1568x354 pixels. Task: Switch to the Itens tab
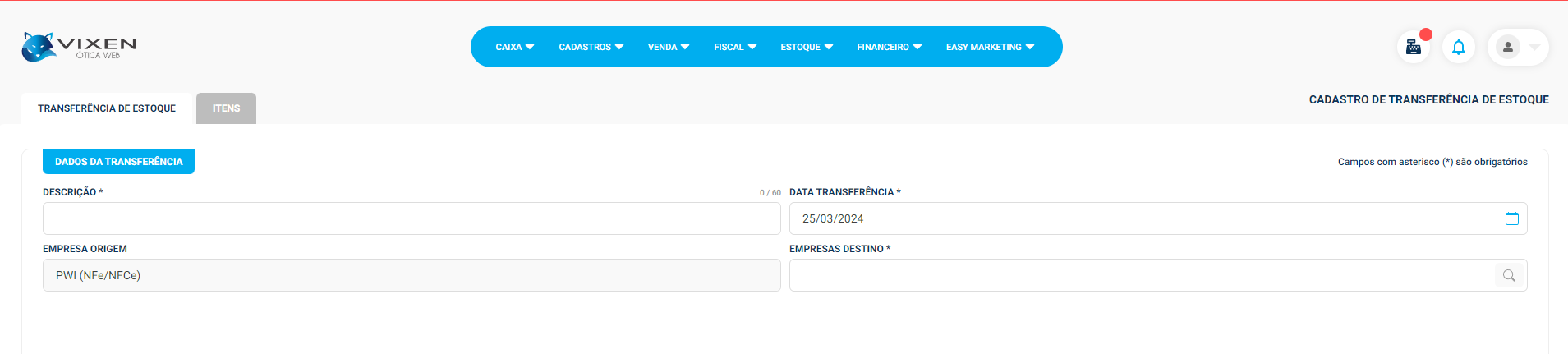tap(226, 108)
